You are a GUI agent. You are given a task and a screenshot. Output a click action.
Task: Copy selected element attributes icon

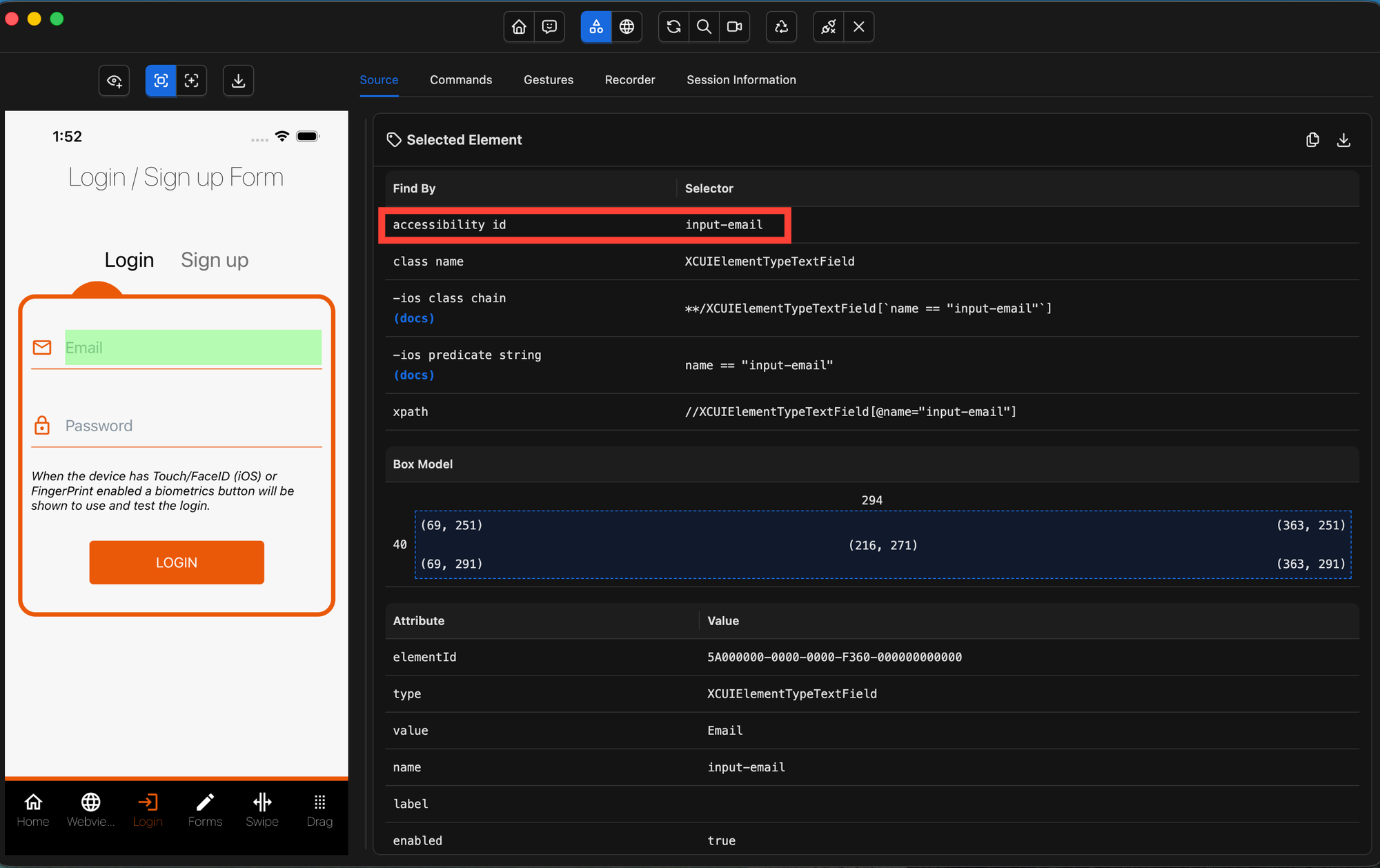[1312, 140]
